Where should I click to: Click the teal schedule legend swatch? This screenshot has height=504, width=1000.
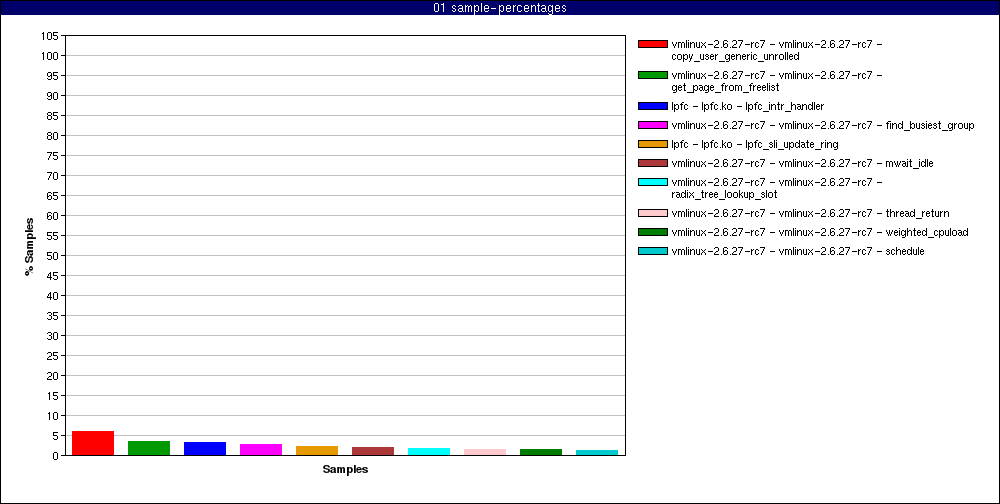click(652, 251)
